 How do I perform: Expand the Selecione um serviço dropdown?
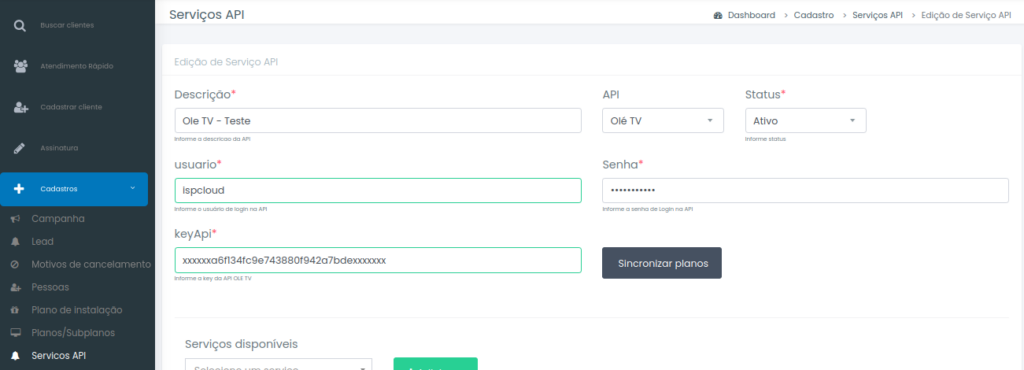pyautogui.click(x=279, y=364)
